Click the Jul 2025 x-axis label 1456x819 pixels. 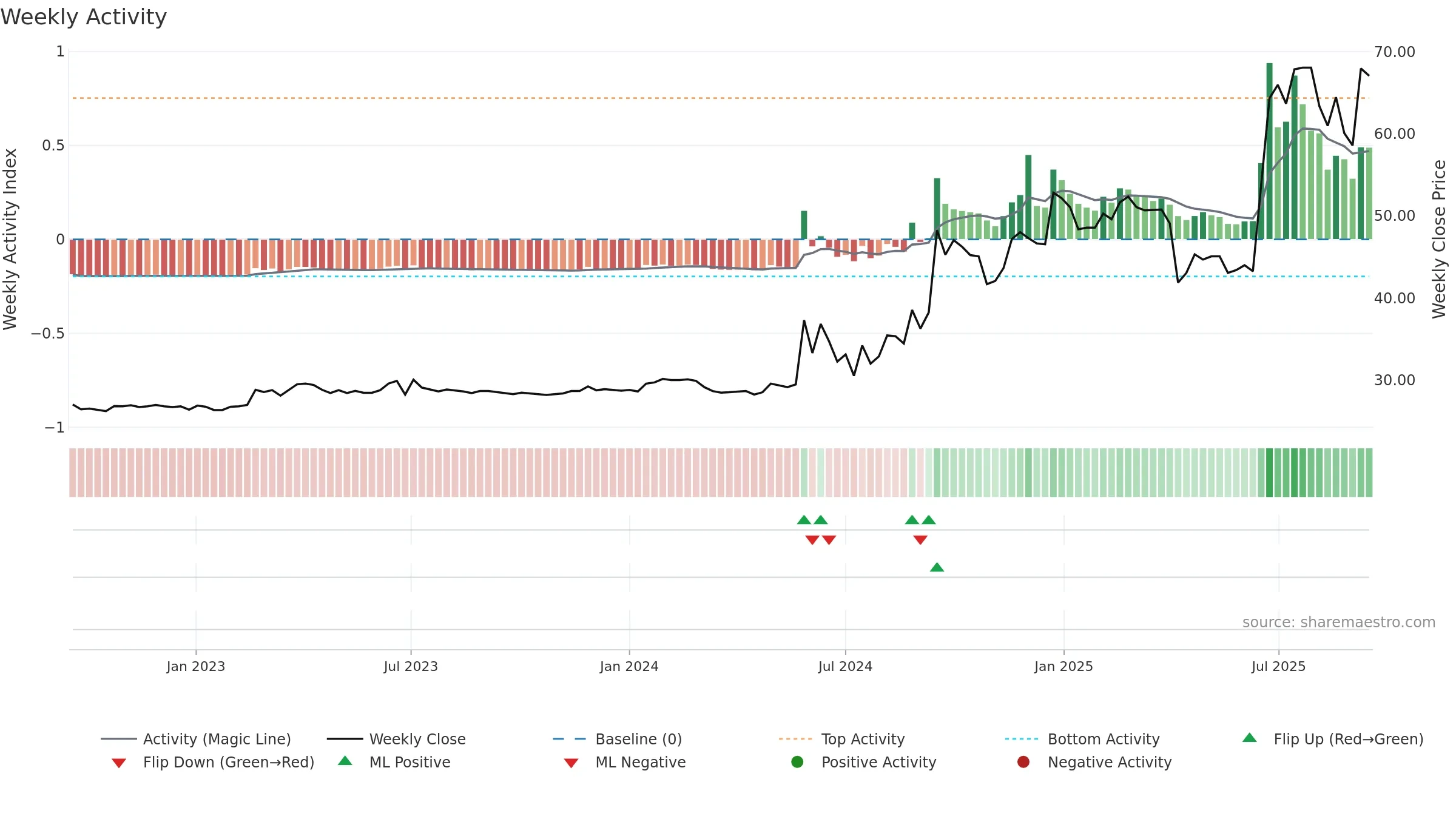click(1278, 666)
